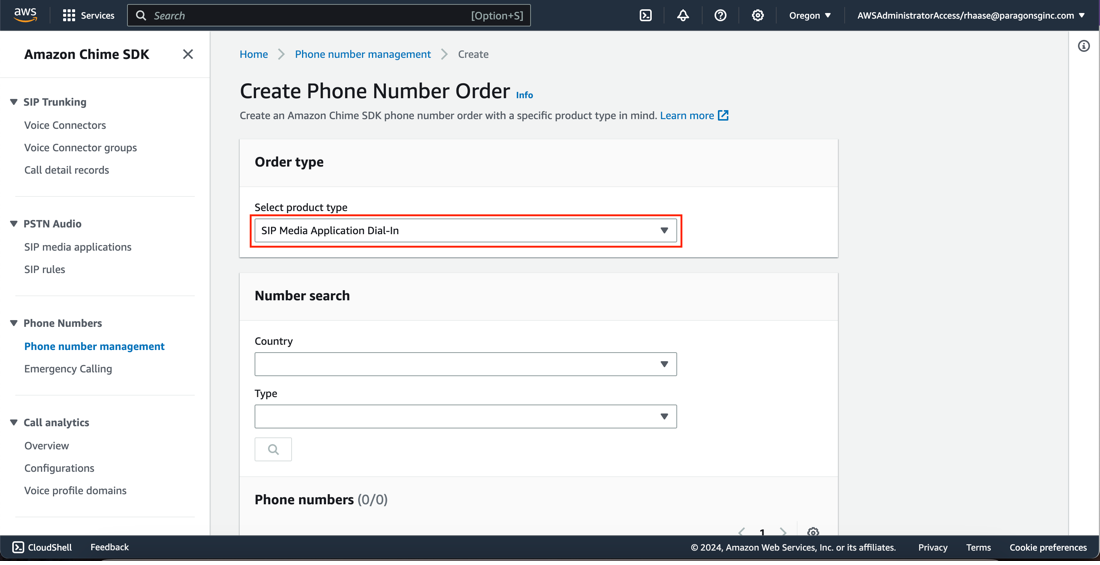The height and width of the screenshot is (565, 1100).
Task: Open the Privacy footer link
Action: 932,547
